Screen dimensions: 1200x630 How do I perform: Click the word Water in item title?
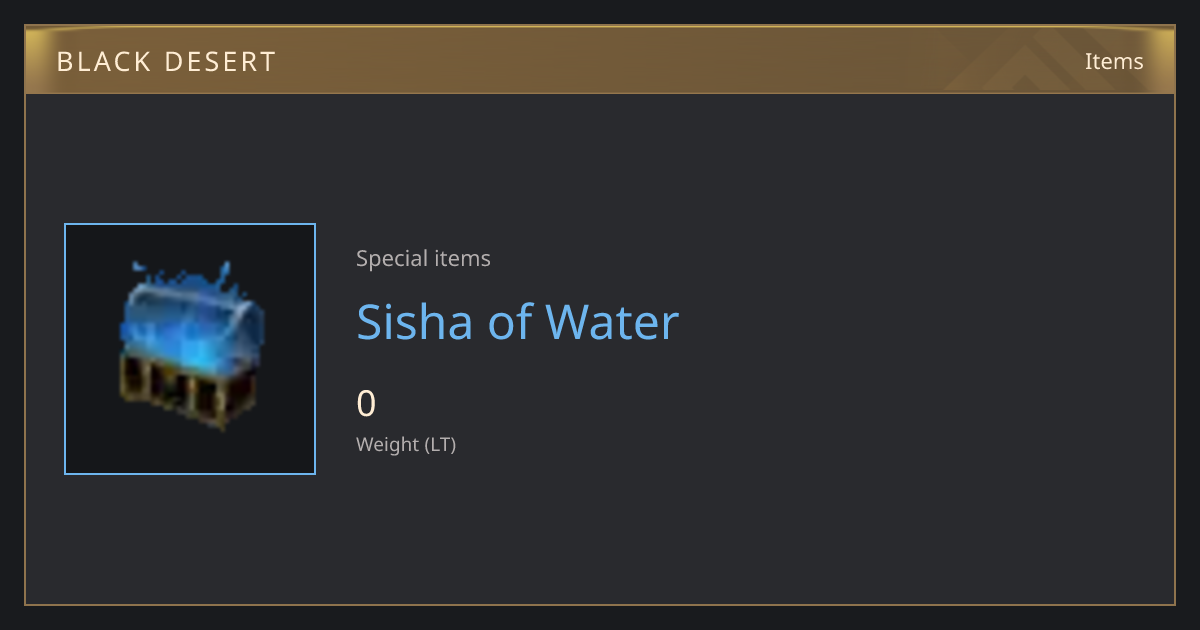[612, 322]
